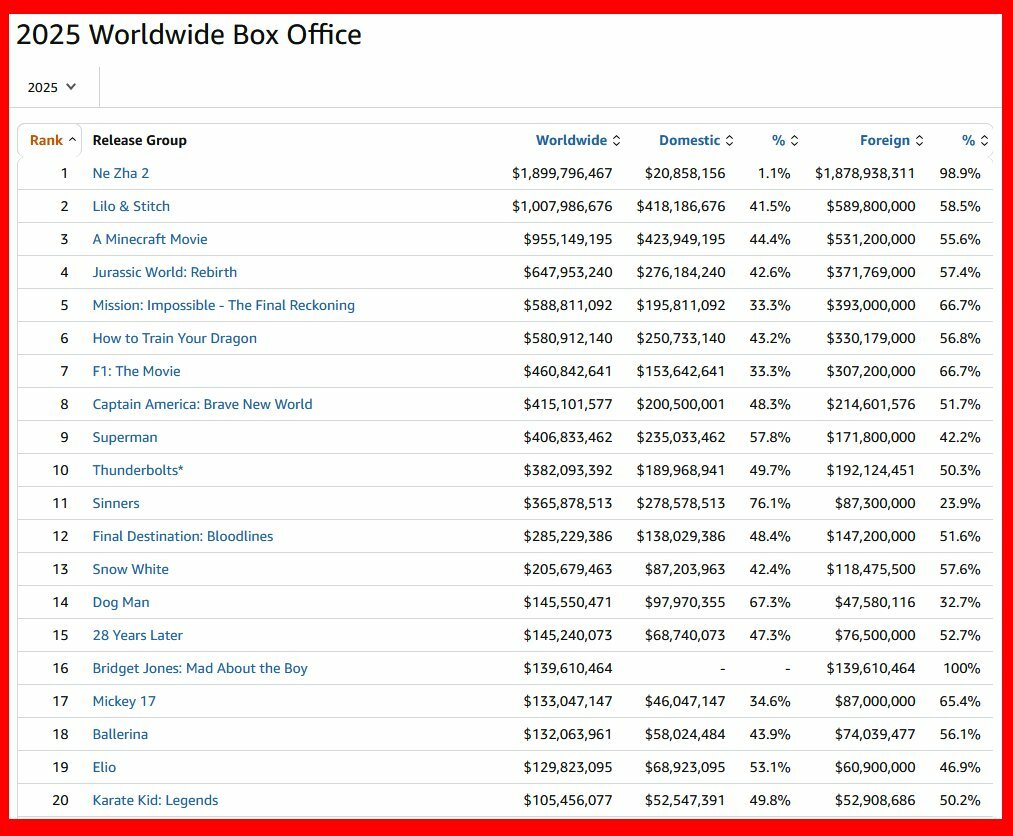Select the 76.1% domestic share cell
Viewport: 1013px width, 836px height.
coord(770,503)
